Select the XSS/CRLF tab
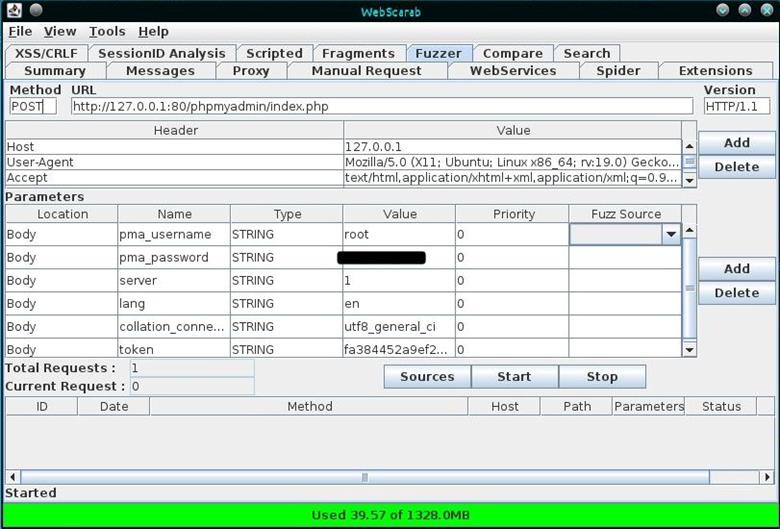The height and width of the screenshot is (529, 780). coord(47,53)
